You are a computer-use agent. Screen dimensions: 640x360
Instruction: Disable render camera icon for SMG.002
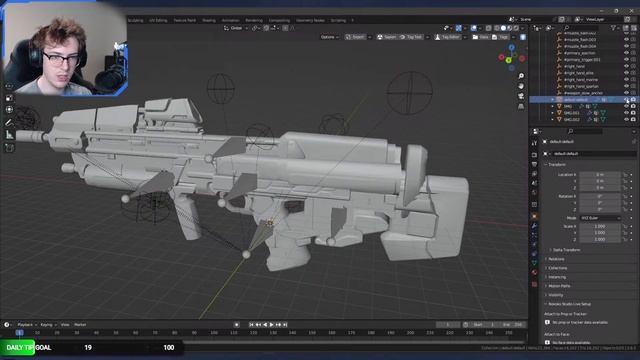pos(633,120)
